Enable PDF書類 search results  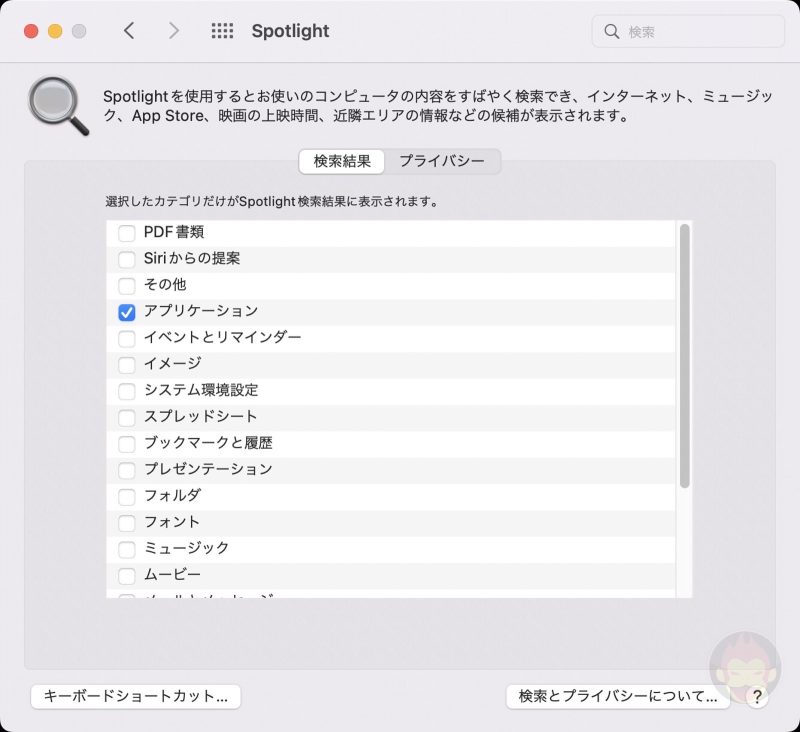click(x=126, y=232)
